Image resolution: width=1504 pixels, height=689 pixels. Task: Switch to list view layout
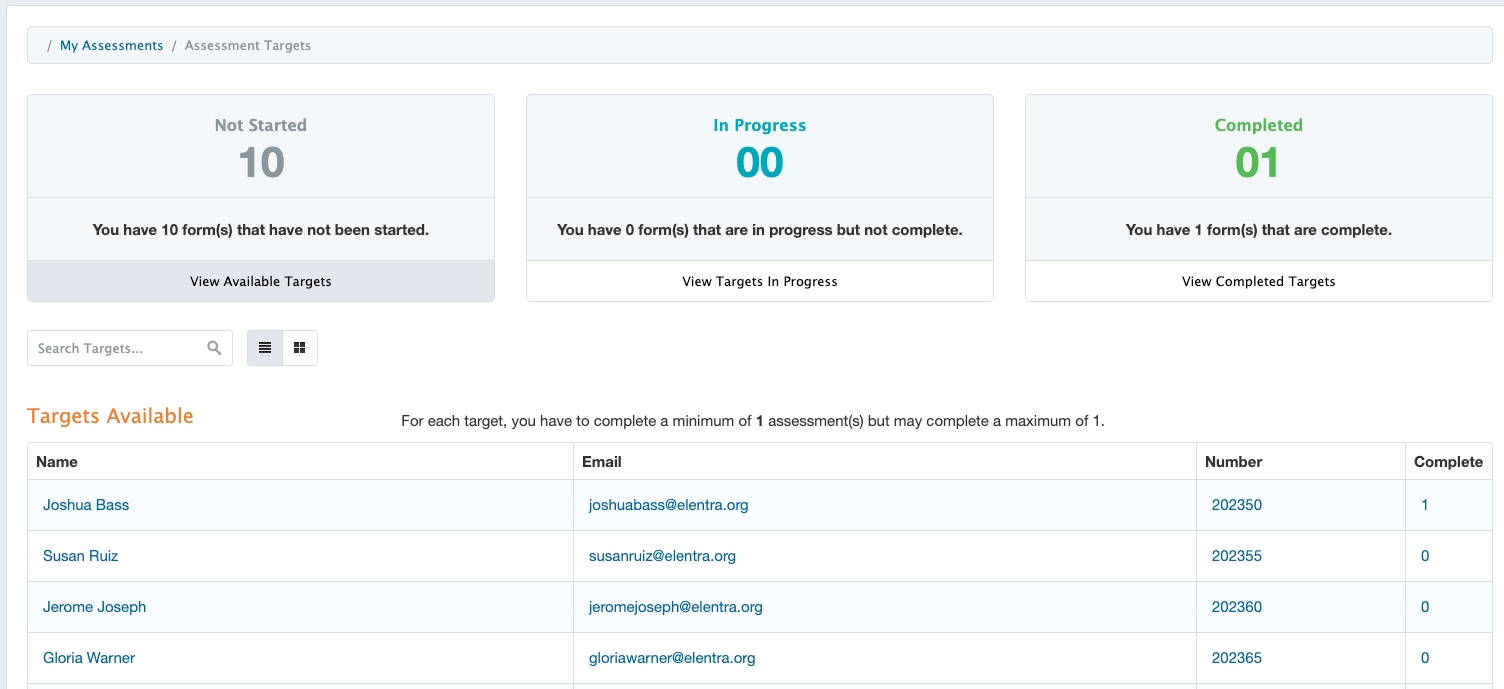click(x=265, y=348)
